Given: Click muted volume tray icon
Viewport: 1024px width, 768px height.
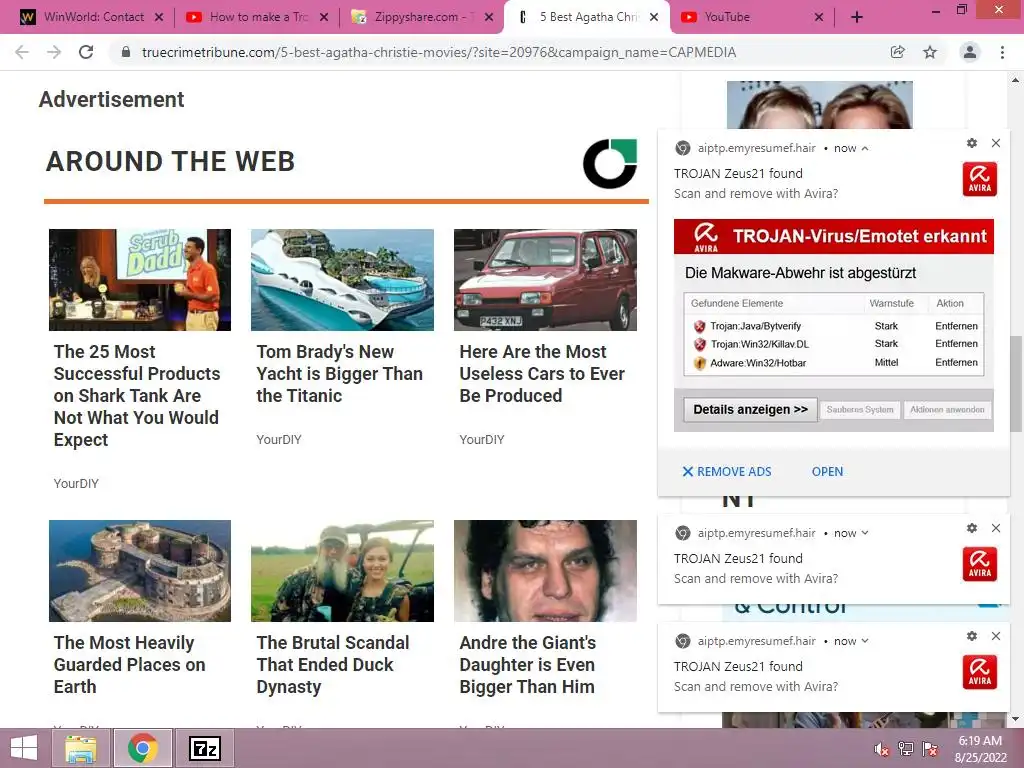Looking at the screenshot, I should click(x=881, y=749).
